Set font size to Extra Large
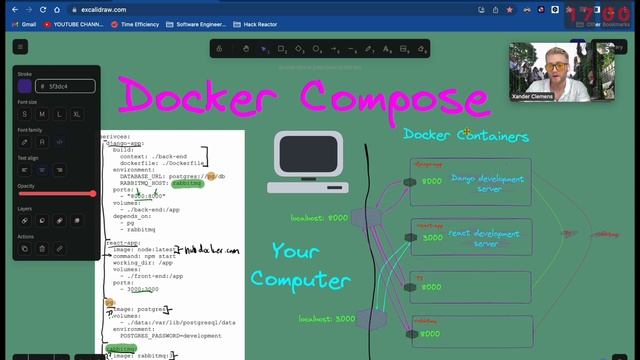 click(76, 114)
